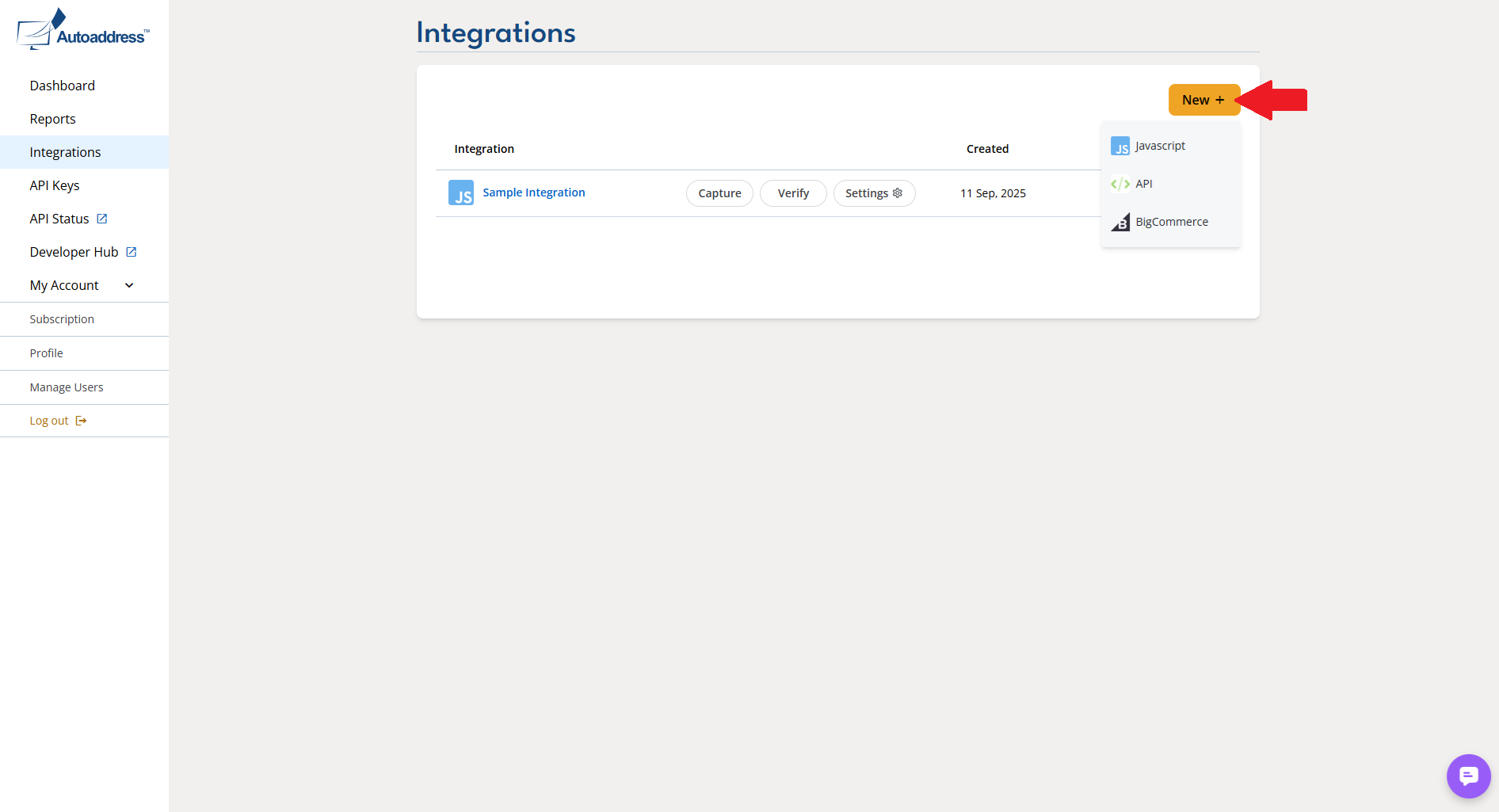The width and height of the screenshot is (1499, 812).
Task: Select API Keys in the sidebar
Action: tap(55, 185)
